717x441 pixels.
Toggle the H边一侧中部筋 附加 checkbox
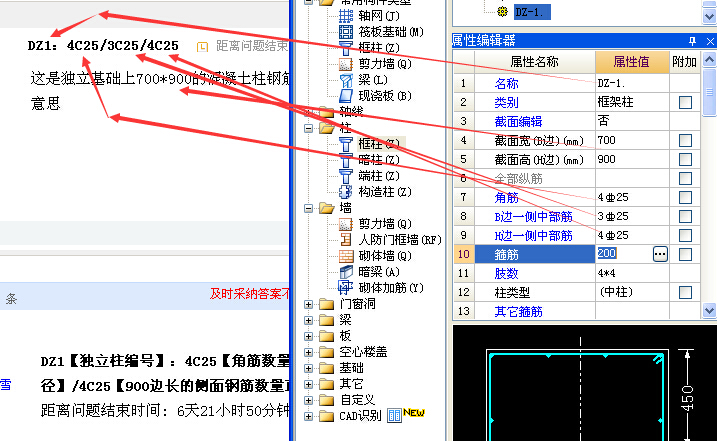point(685,236)
